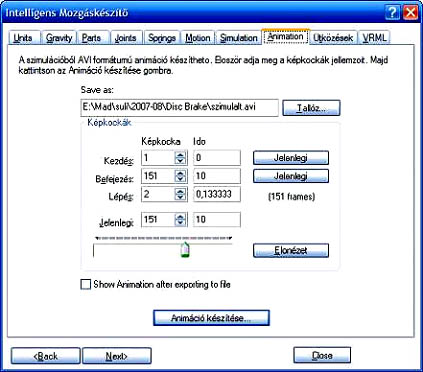Select the Animation tab

[x=286, y=36]
